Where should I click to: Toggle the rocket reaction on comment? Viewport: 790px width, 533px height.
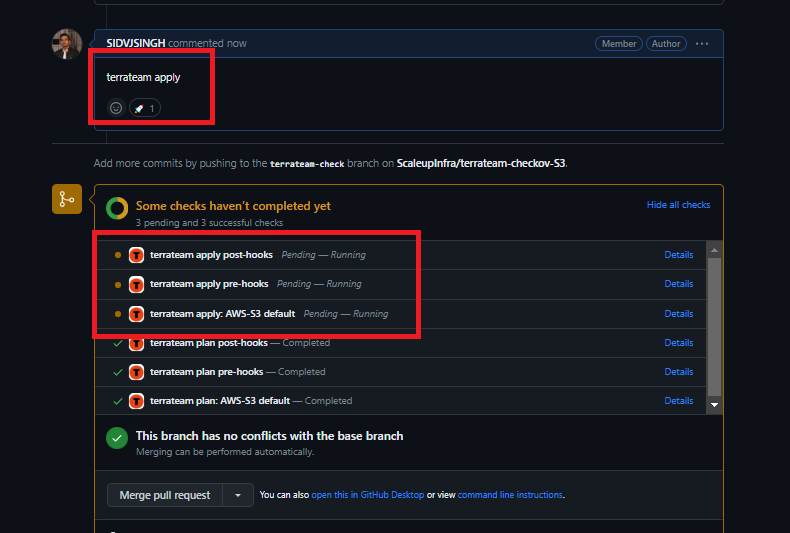(x=145, y=108)
